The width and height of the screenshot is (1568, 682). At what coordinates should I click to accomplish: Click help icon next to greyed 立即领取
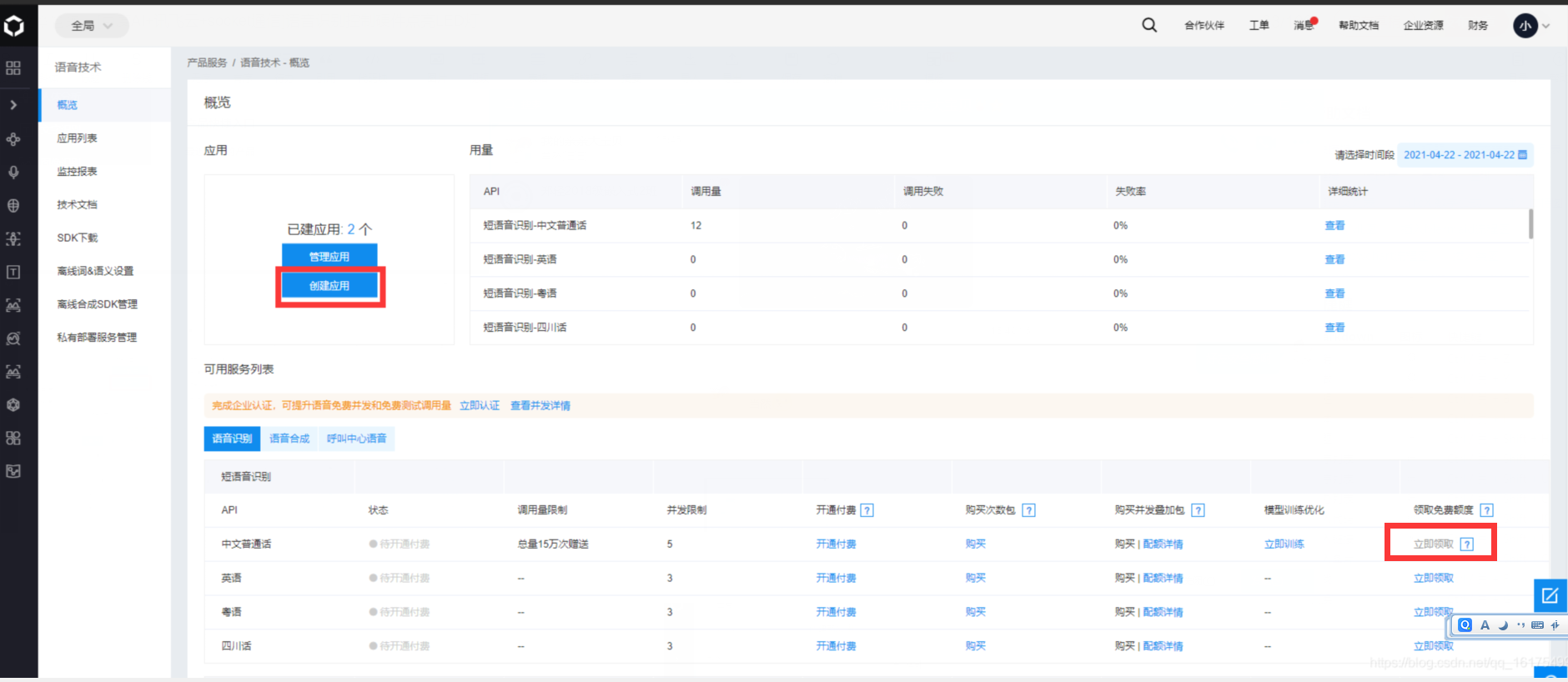[x=1467, y=544]
